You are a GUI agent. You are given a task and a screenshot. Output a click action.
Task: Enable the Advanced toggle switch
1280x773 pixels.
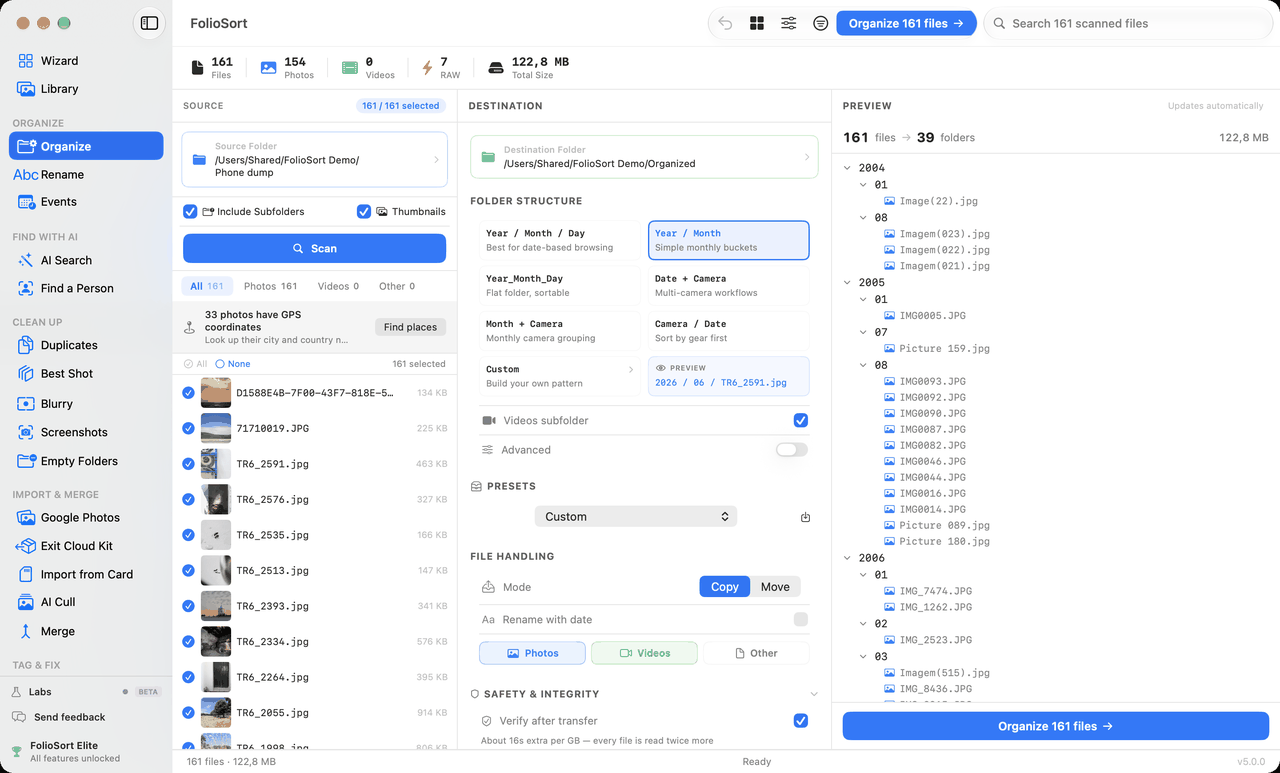[791, 450]
